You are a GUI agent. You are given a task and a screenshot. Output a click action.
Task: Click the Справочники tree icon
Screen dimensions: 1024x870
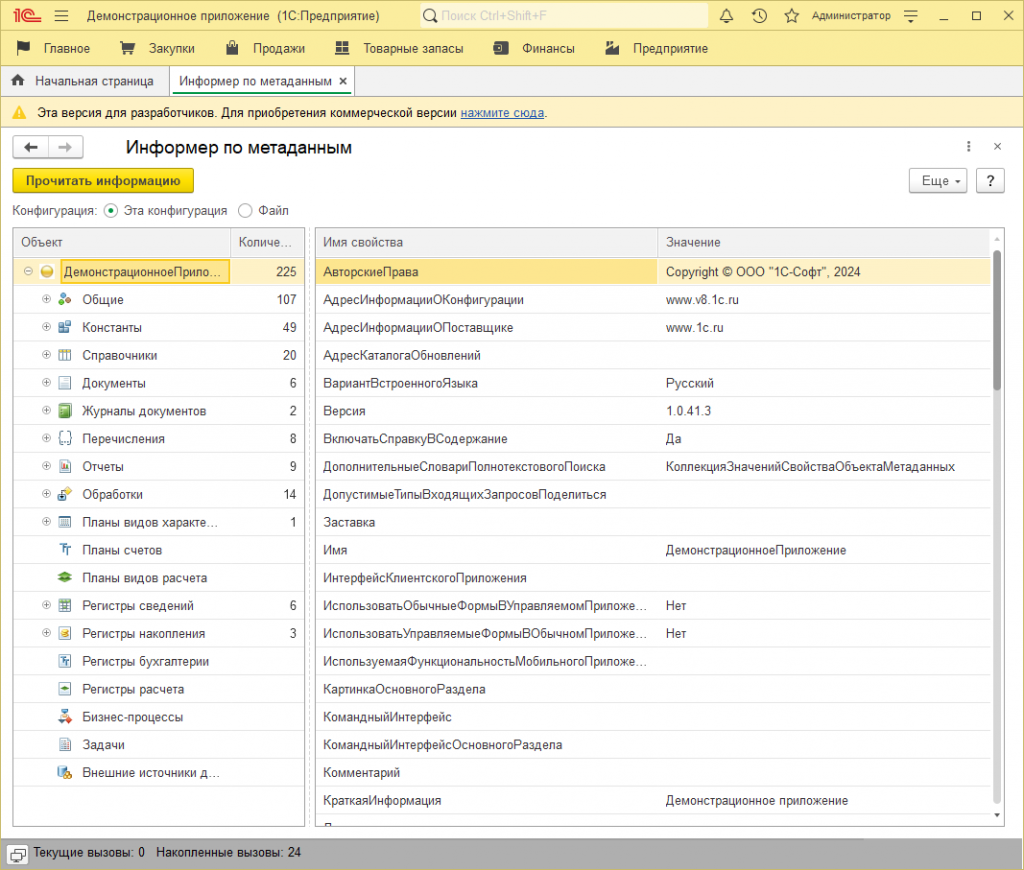coord(65,355)
